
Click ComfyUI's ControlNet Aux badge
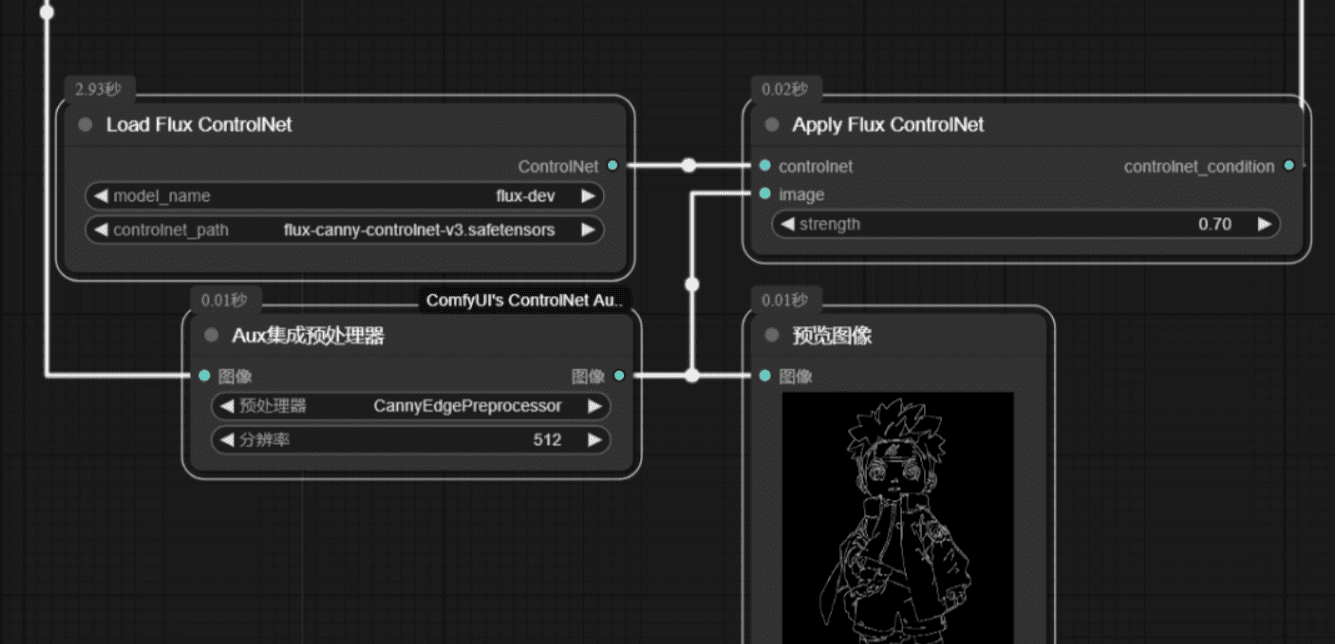pos(525,300)
